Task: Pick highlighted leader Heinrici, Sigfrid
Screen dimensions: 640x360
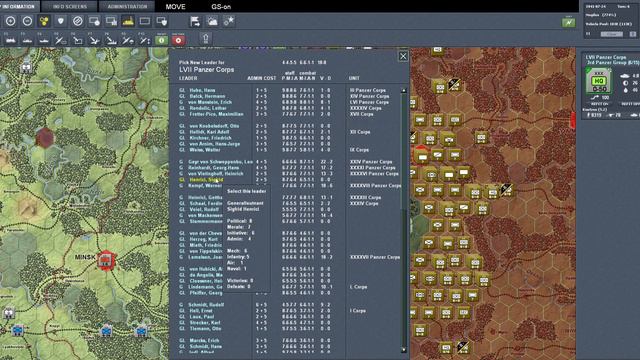Action: [x=206, y=180]
